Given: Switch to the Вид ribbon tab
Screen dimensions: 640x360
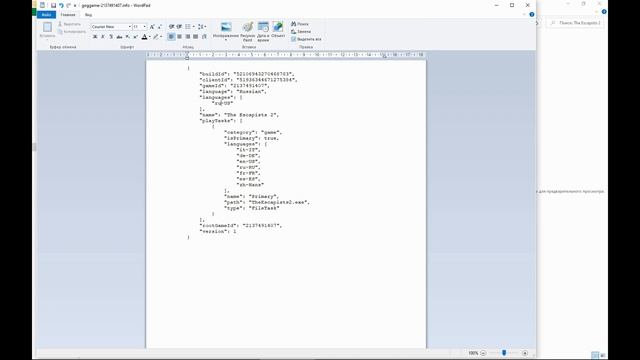Looking at the screenshot, I should click(88, 15).
